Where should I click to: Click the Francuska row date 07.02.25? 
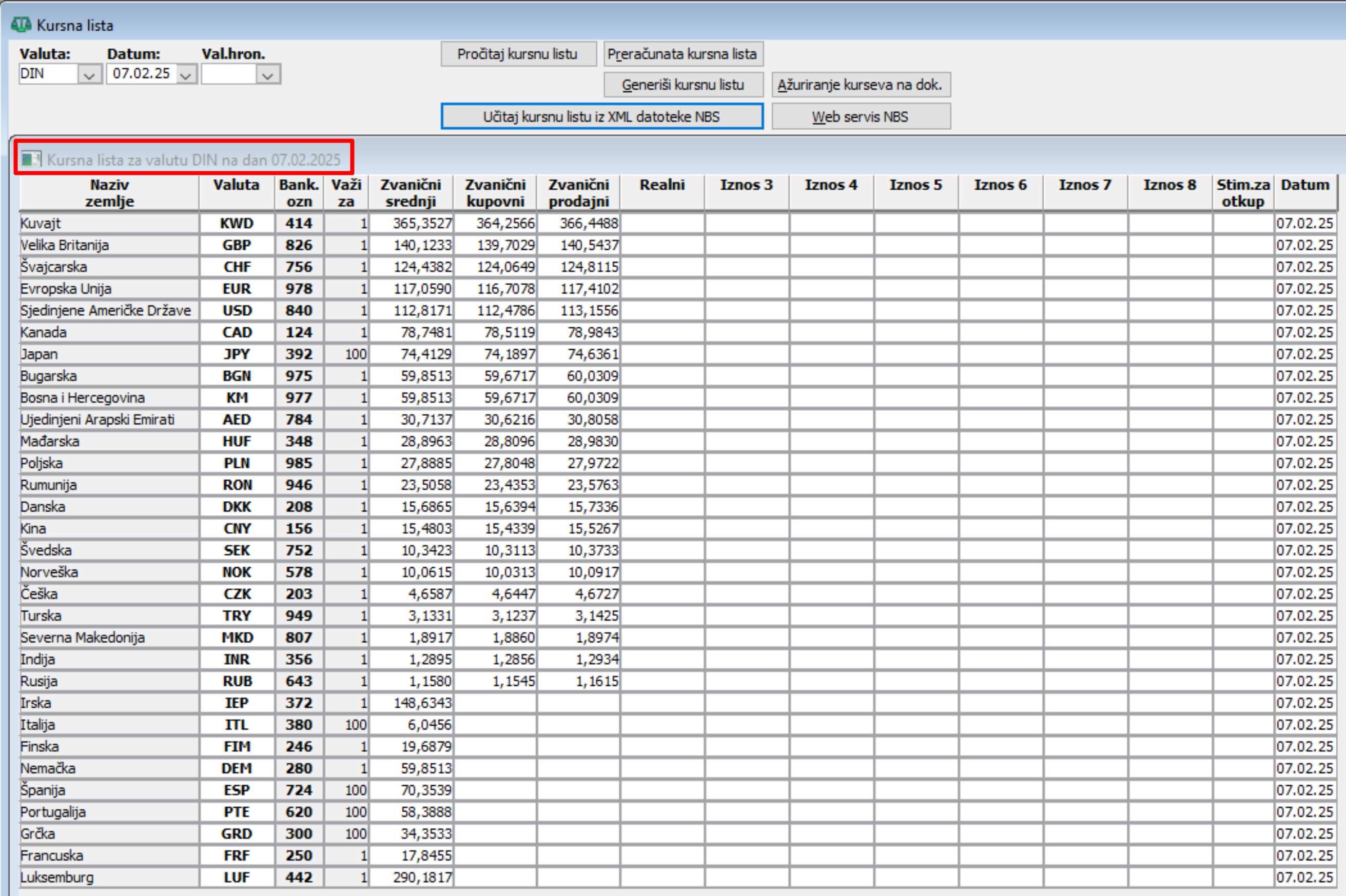(x=1305, y=856)
